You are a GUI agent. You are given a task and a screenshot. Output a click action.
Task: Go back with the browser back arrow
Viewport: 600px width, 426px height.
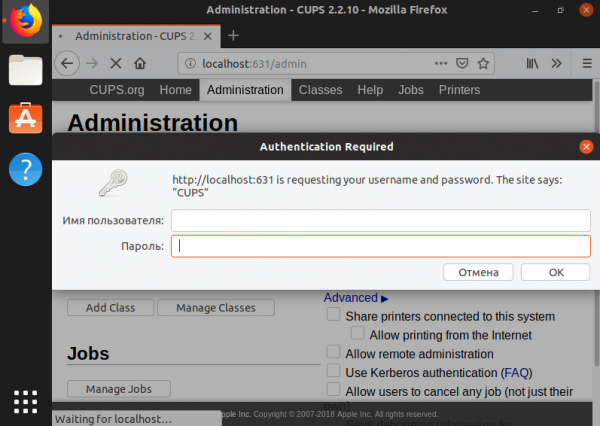[67, 63]
